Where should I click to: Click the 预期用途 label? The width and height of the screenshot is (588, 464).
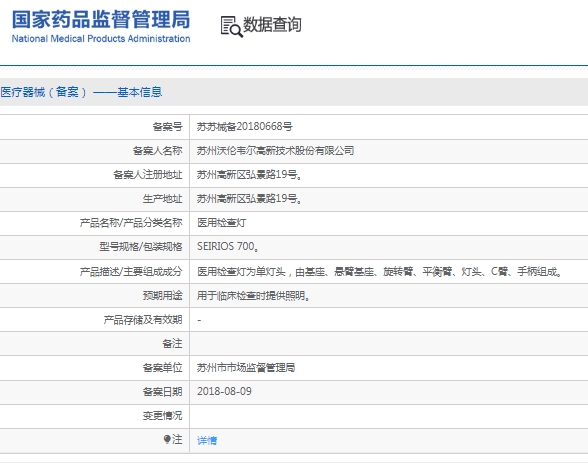point(162,296)
